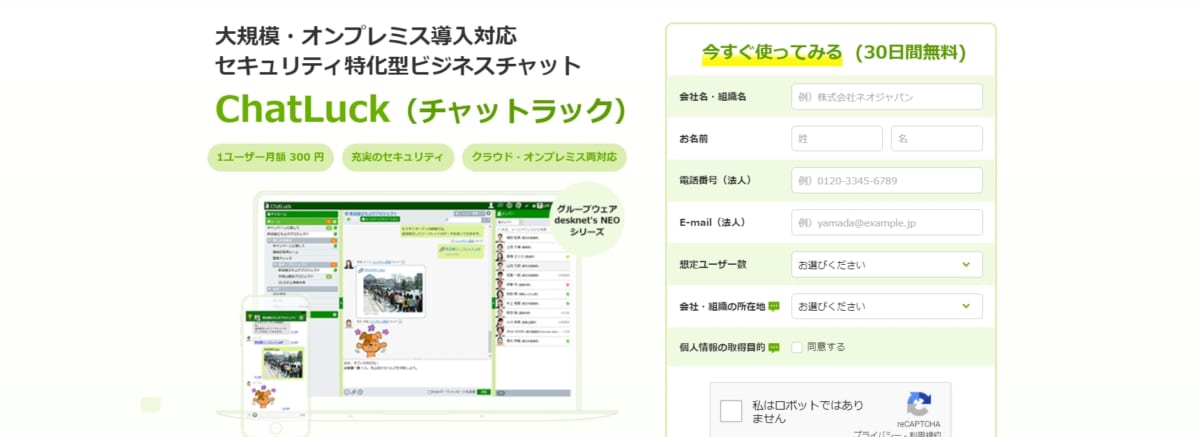
Task: Click the 会社名・組織名 input field
Action: click(x=886, y=97)
